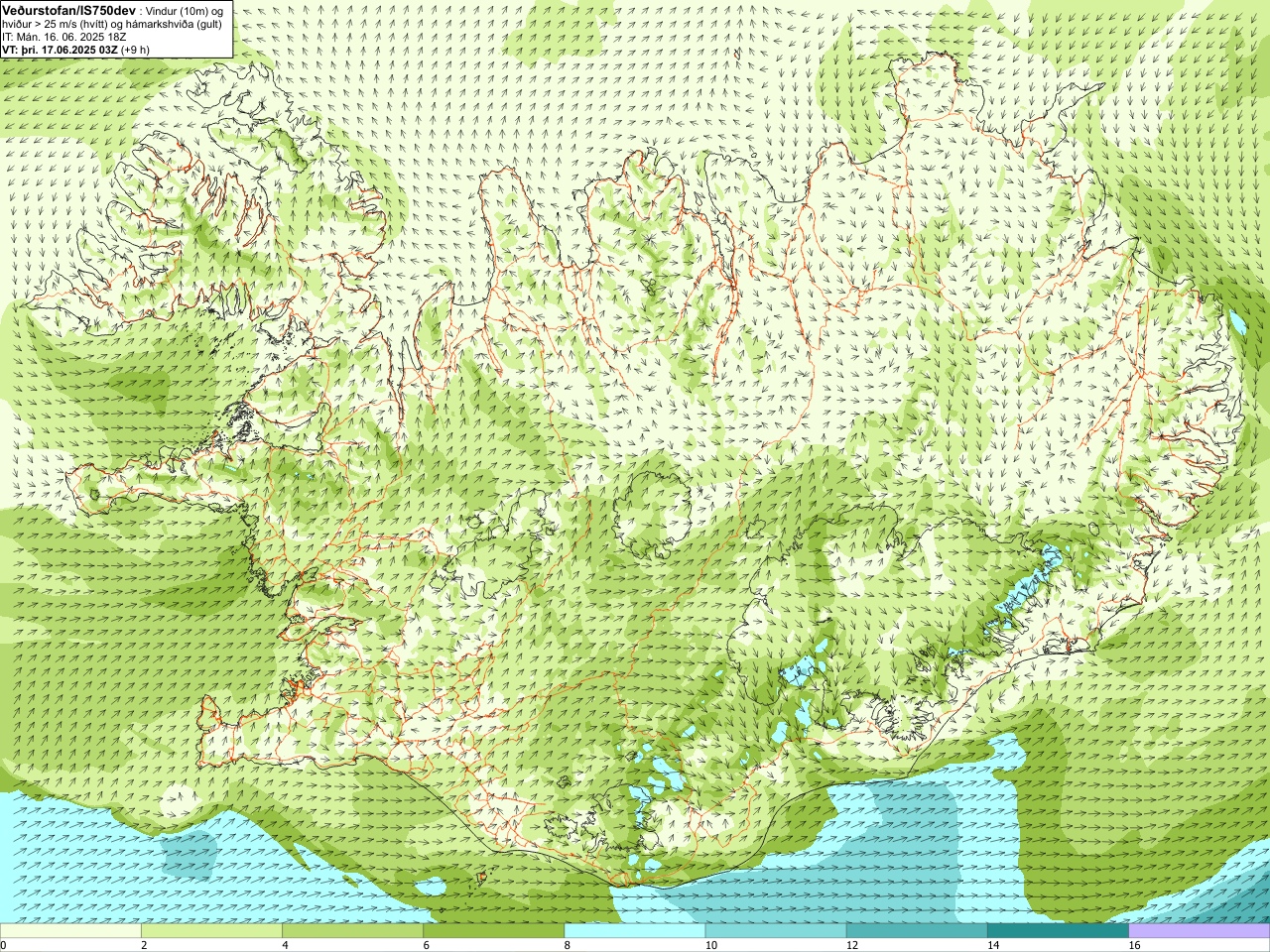The width and height of the screenshot is (1270, 952).
Task: Pick the 10–12 m/s turquoise legend swatch
Action: 776,930
